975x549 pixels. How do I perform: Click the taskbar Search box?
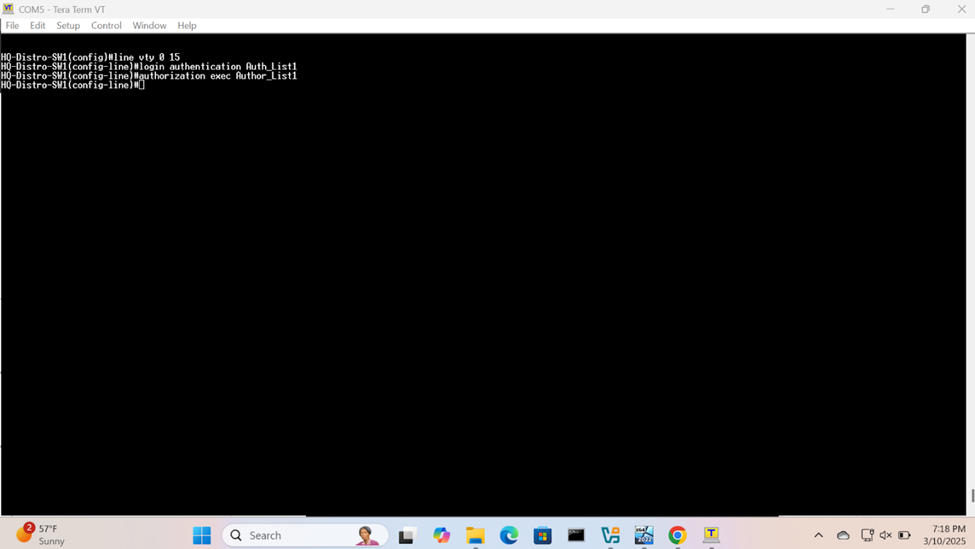tap(305, 535)
